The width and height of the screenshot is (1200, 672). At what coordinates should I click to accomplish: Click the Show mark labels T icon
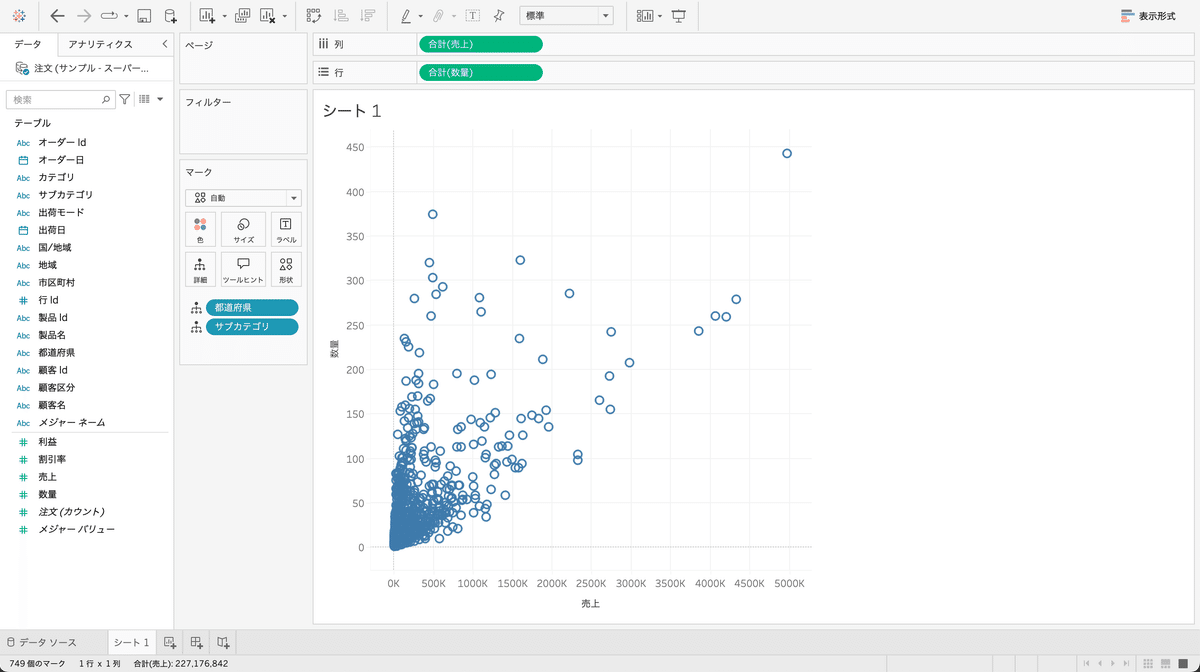pyautogui.click(x=472, y=16)
